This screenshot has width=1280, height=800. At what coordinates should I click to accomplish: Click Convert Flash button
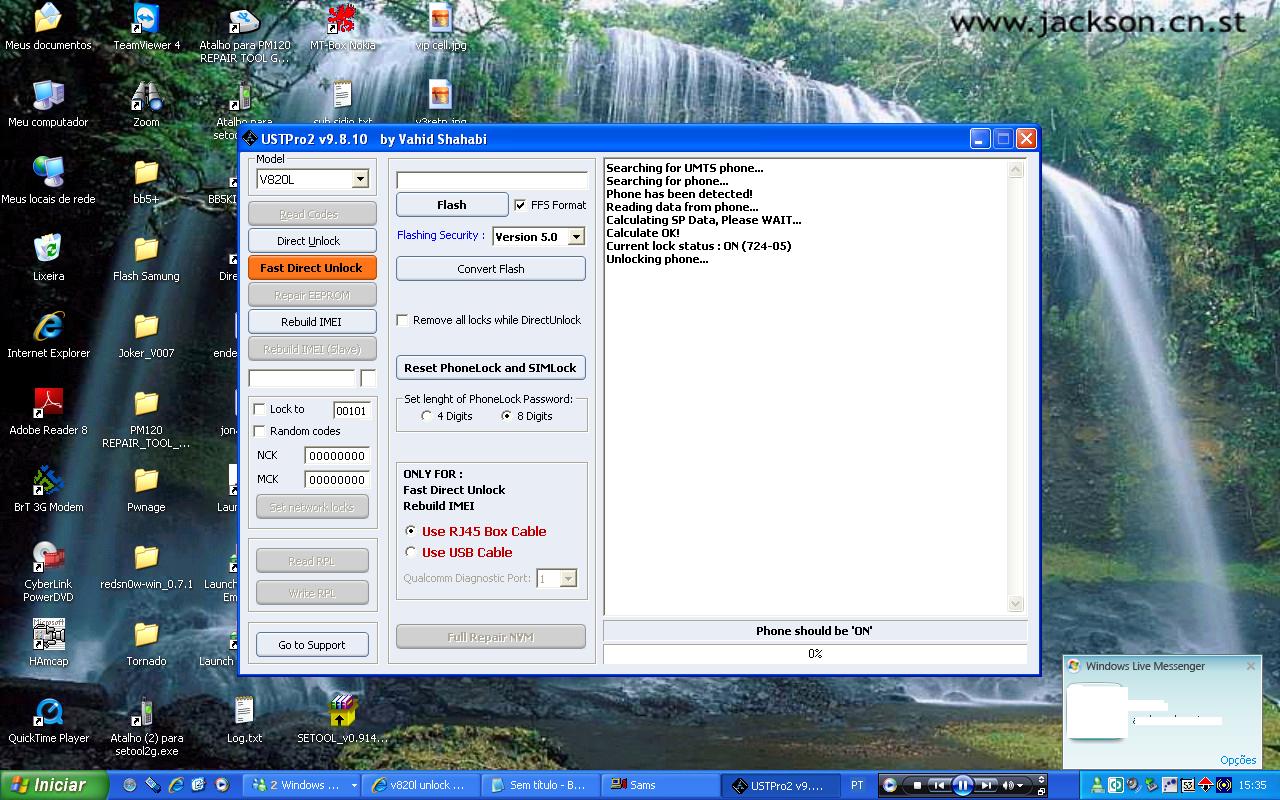click(491, 269)
